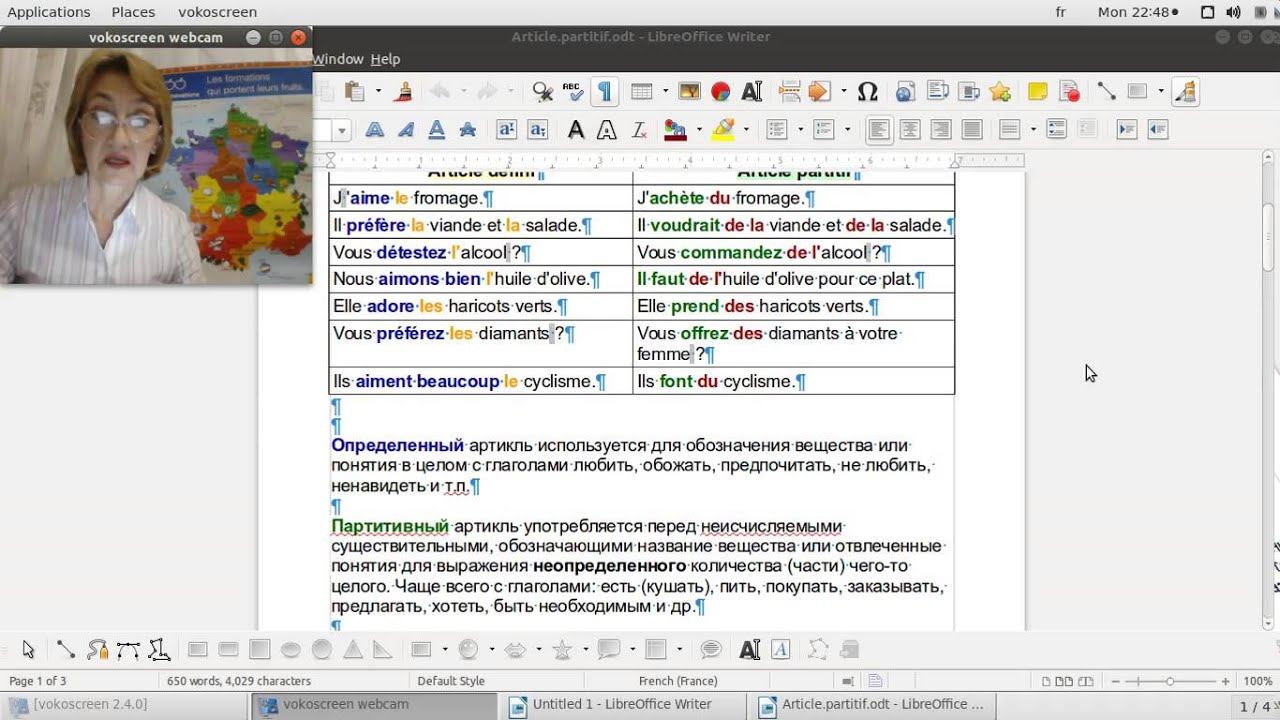1280x720 pixels.
Task: Apply yellow highlighting color
Action: (724, 129)
